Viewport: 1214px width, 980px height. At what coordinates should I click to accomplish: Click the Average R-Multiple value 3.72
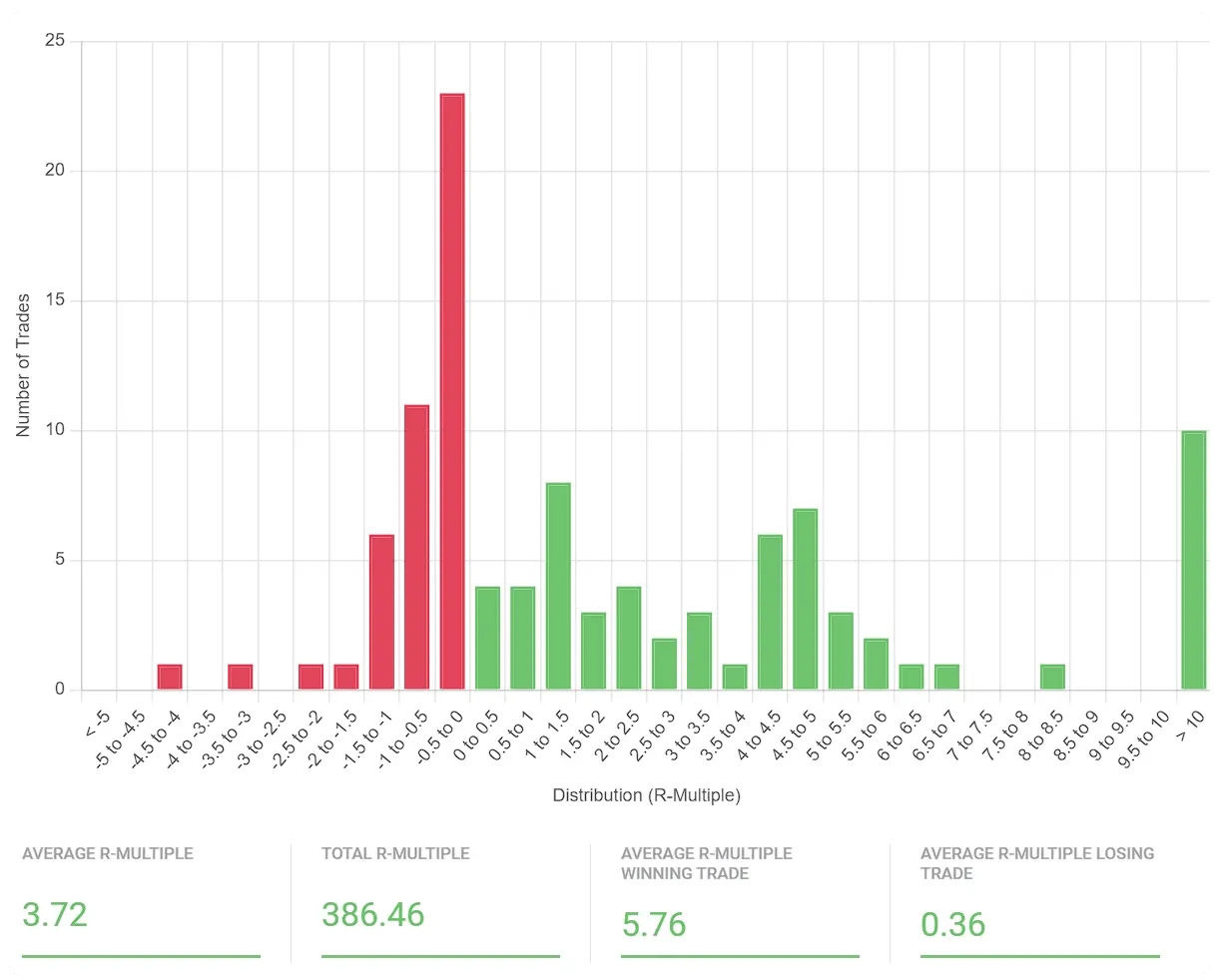(x=55, y=914)
